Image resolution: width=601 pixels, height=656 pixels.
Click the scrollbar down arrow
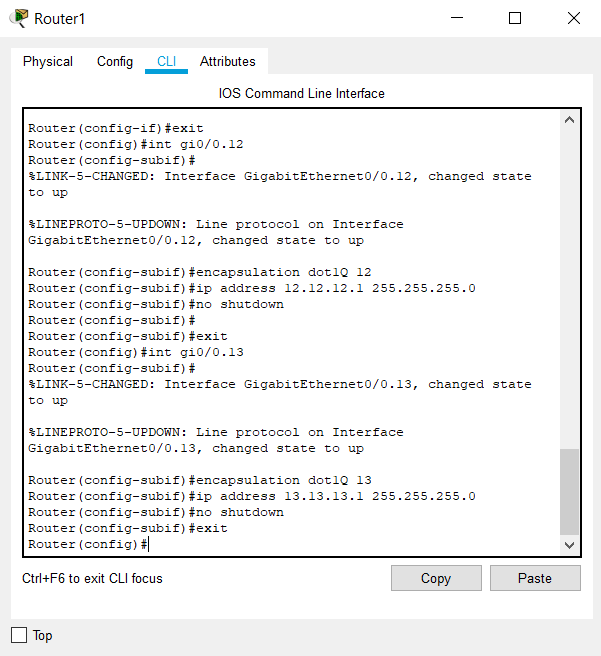[569, 545]
